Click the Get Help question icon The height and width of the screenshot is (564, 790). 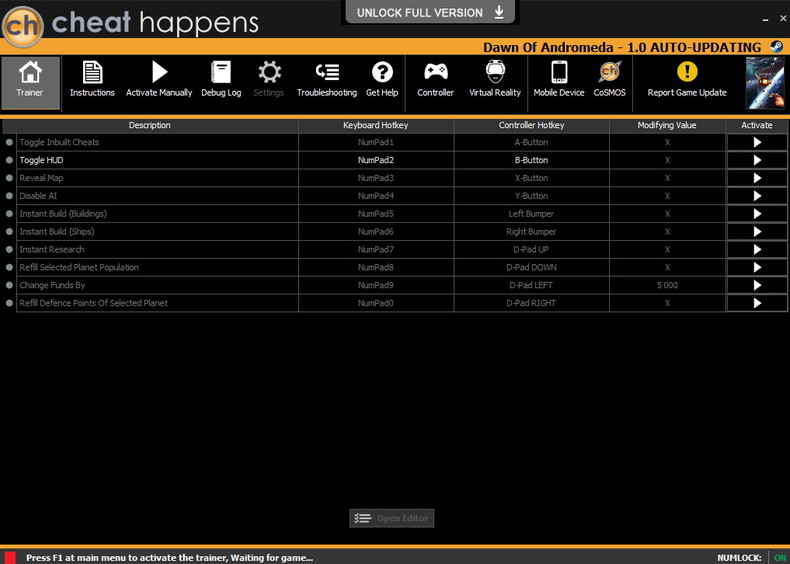point(382,72)
